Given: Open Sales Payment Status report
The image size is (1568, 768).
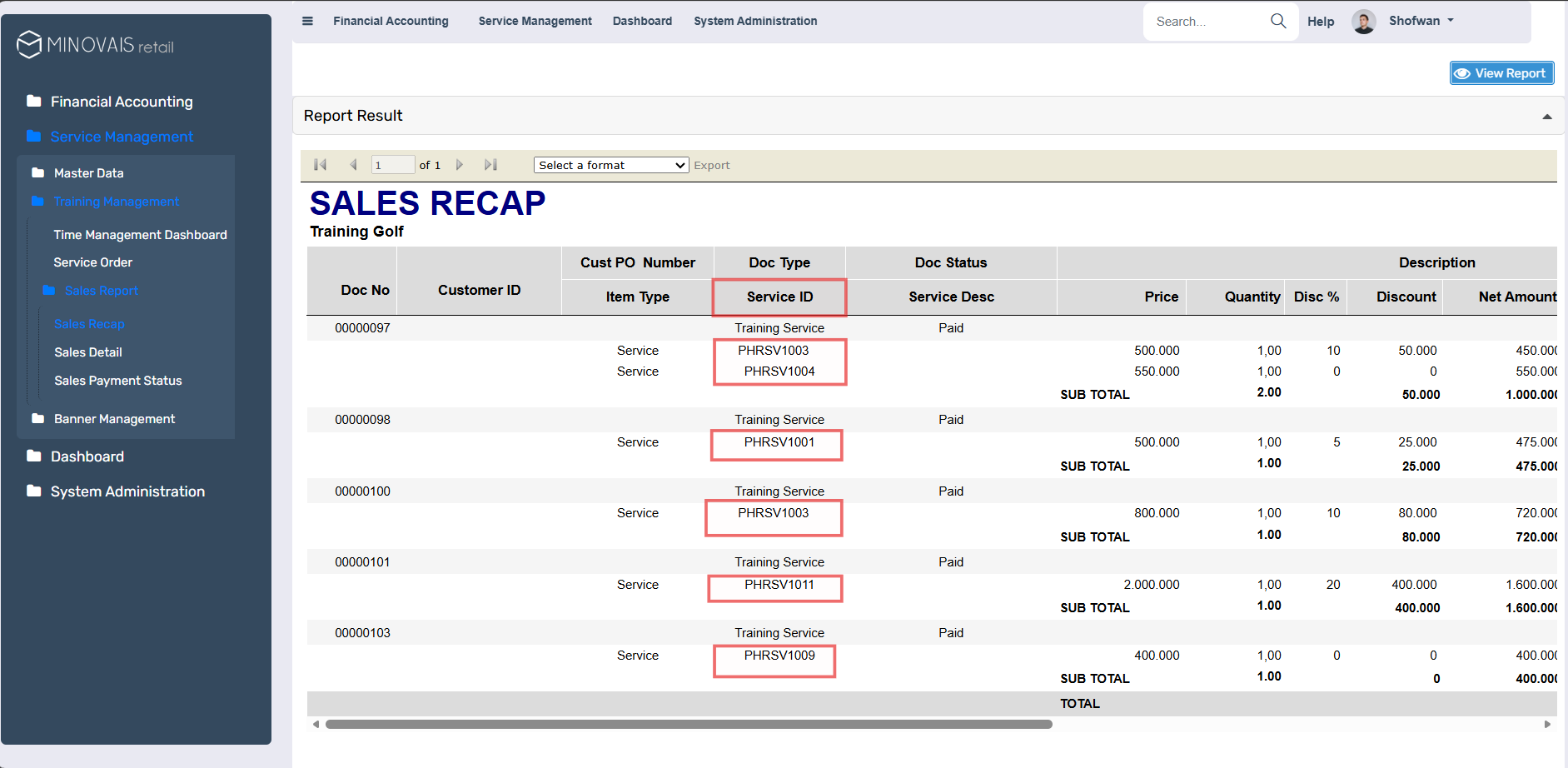Looking at the screenshot, I should pyautogui.click(x=117, y=381).
